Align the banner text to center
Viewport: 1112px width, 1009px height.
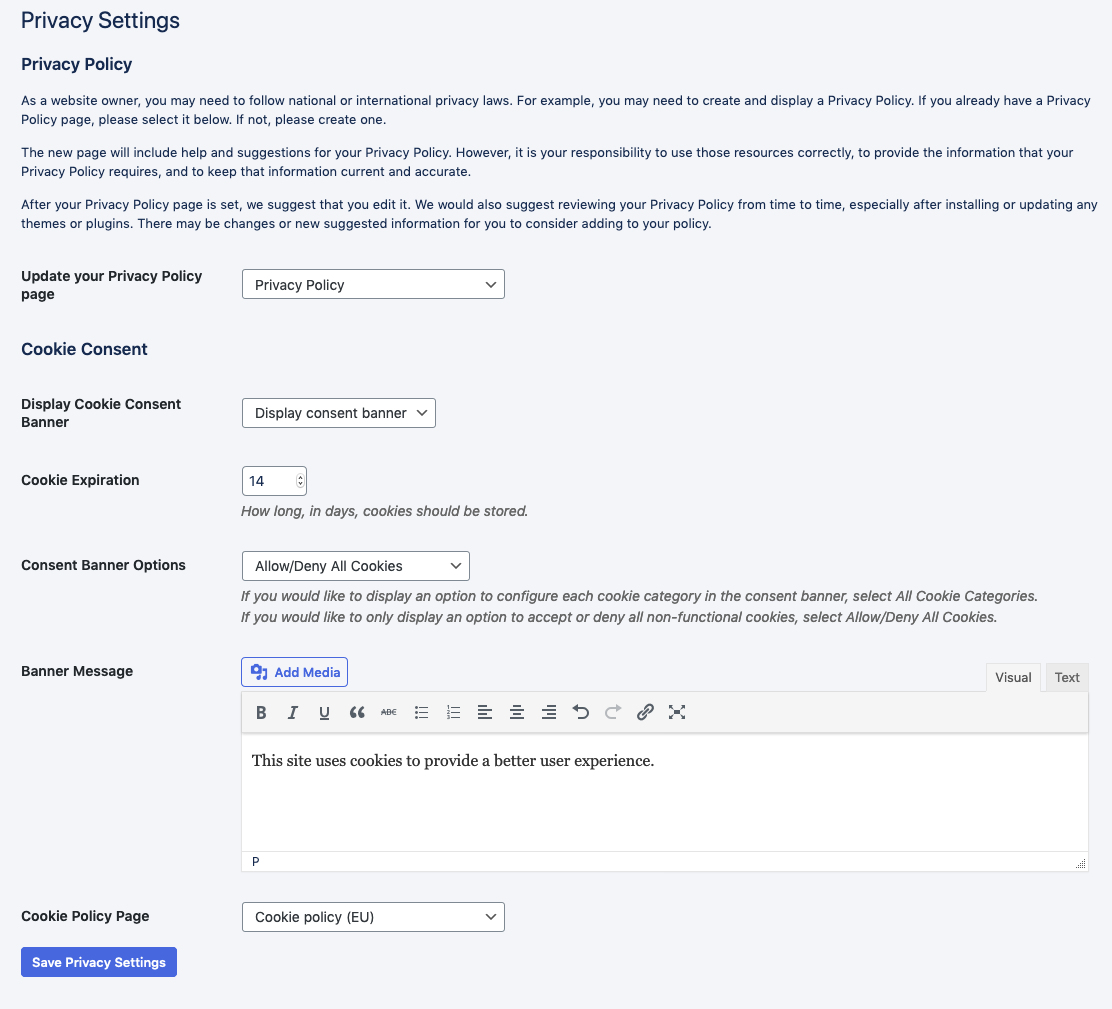pos(517,712)
